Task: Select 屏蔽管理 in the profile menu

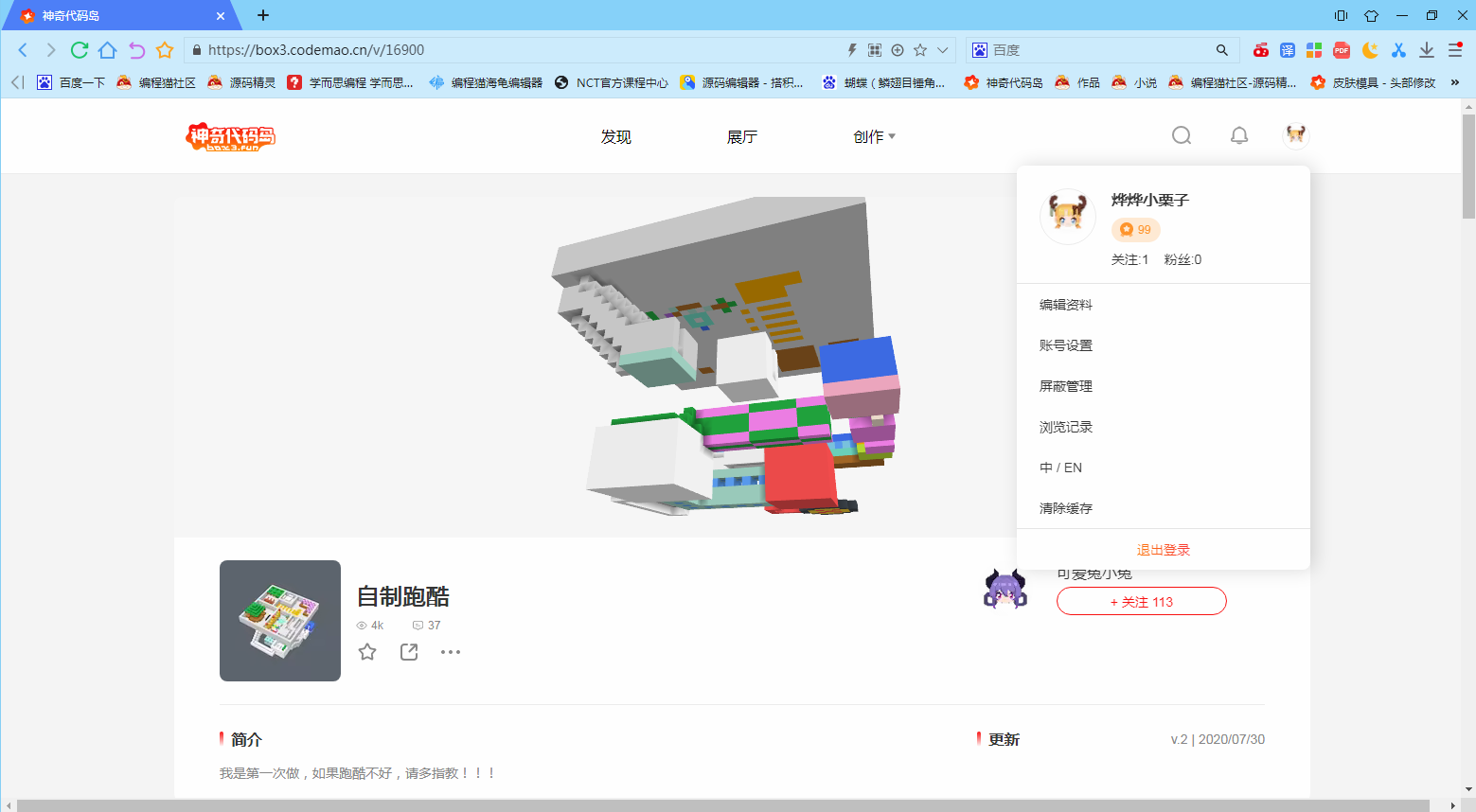Action: tap(1066, 386)
